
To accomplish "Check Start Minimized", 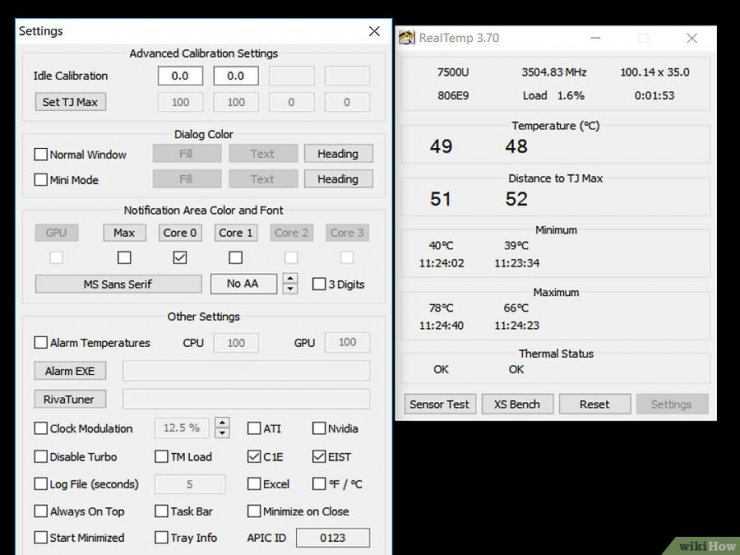I will point(41,538).
